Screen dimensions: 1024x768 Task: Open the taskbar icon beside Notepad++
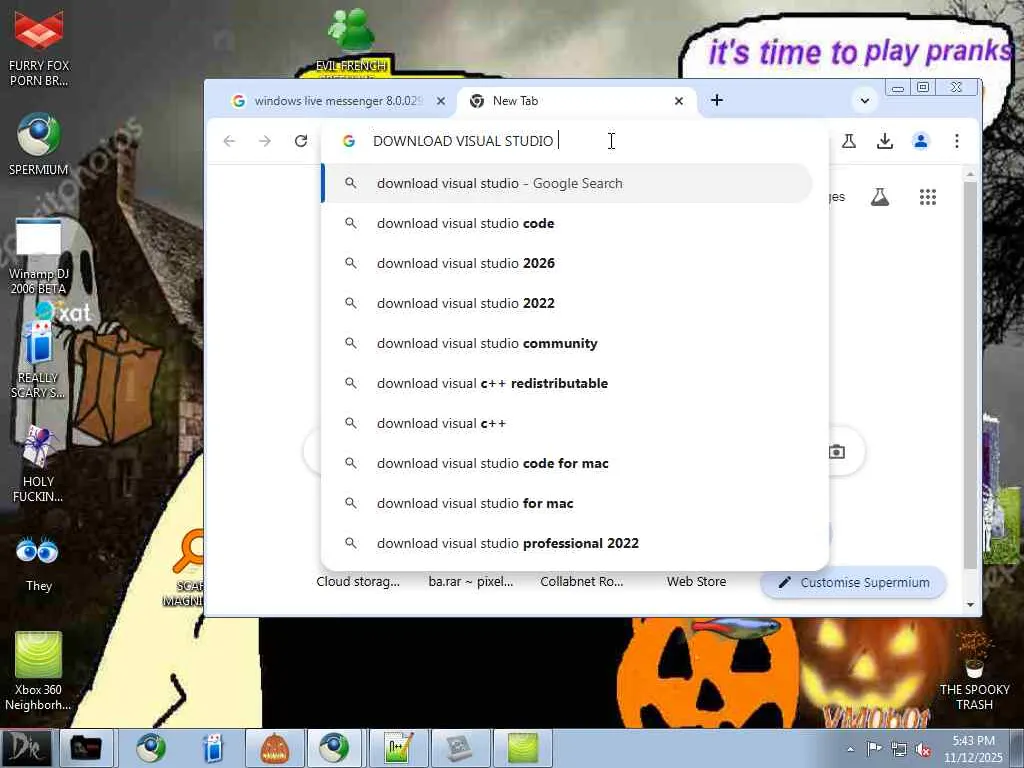pyautogui.click(x=460, y=748)
